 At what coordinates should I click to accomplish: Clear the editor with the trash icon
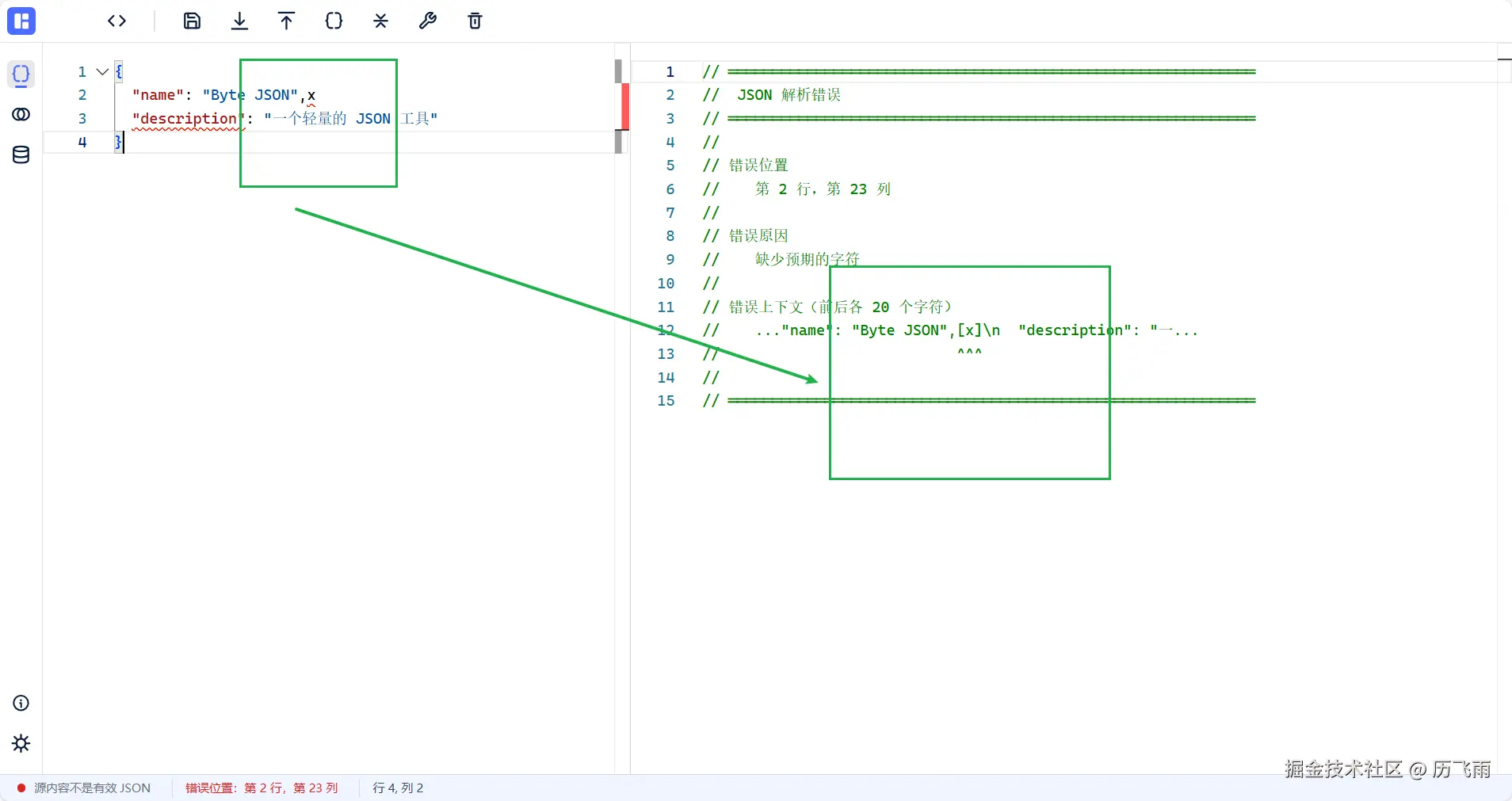click(x=475, y=21)
